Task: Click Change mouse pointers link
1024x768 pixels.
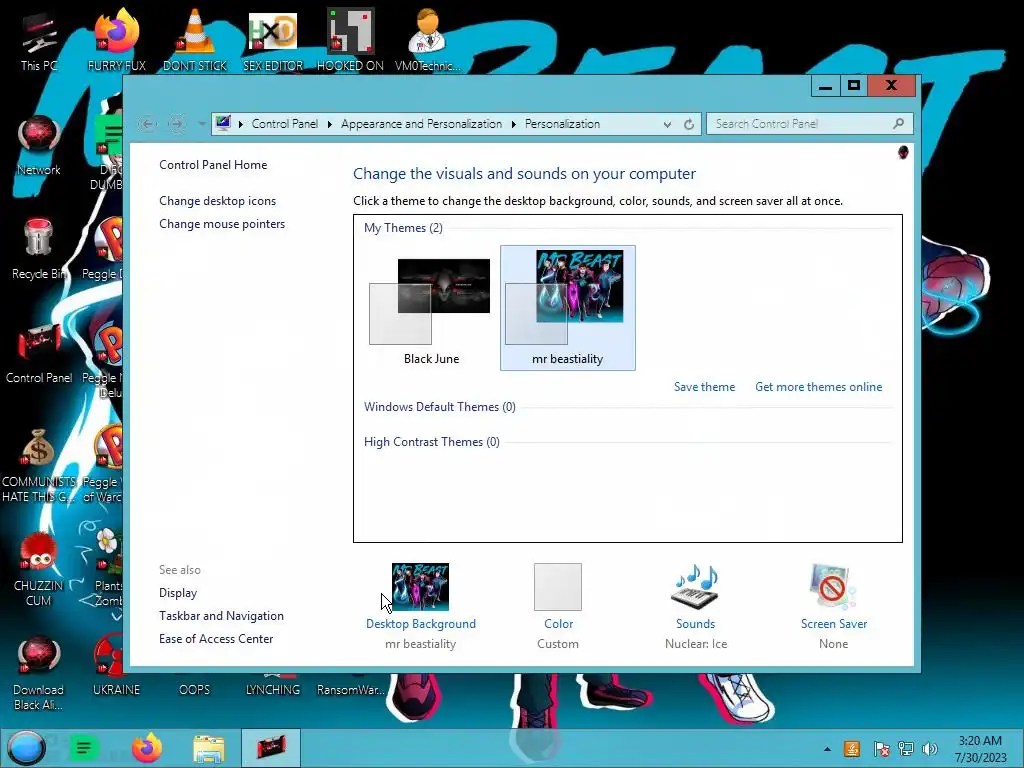Action: pos(222,224)
